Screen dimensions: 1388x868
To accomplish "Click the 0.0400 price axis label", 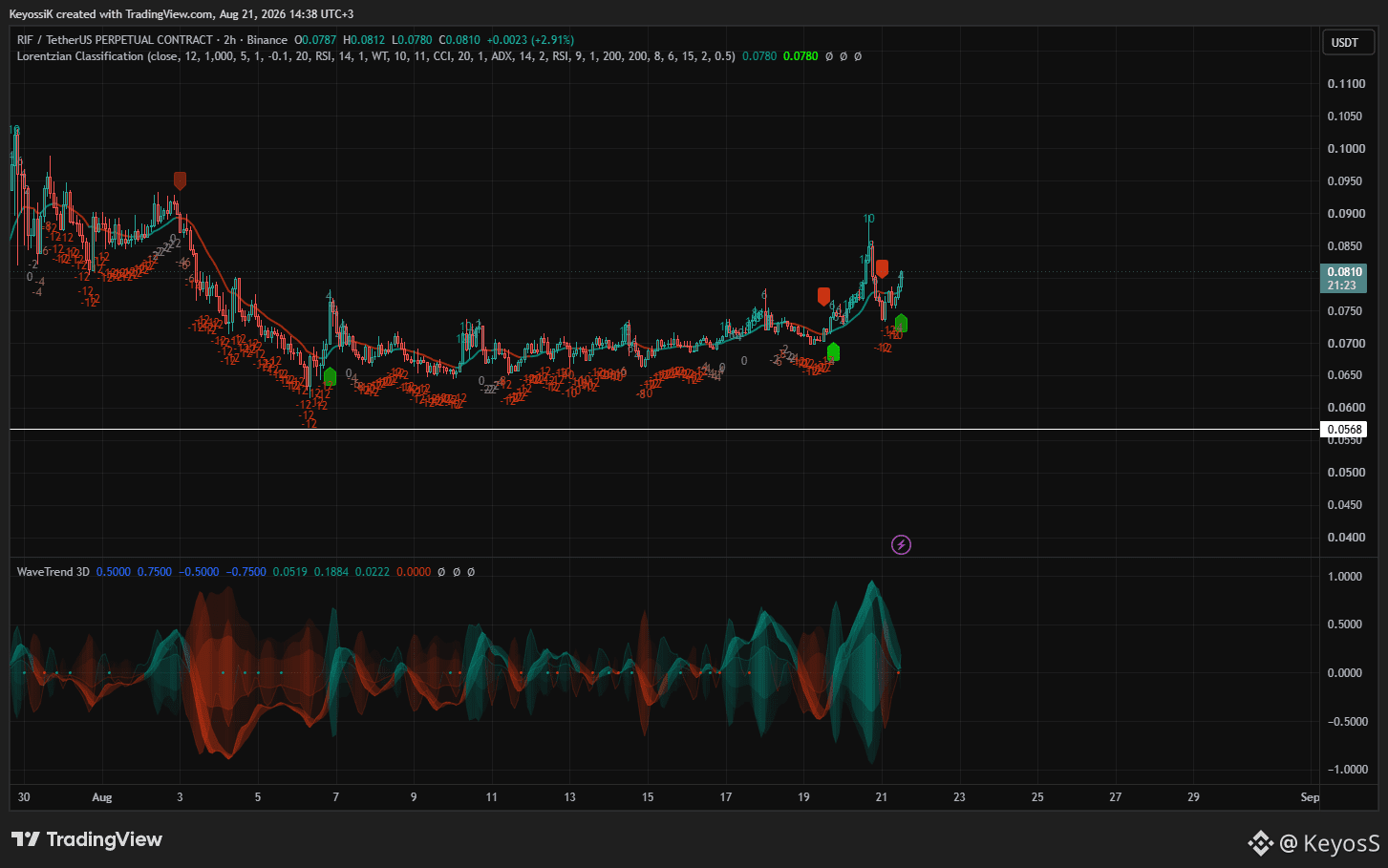I will [x=1346, y=538].
